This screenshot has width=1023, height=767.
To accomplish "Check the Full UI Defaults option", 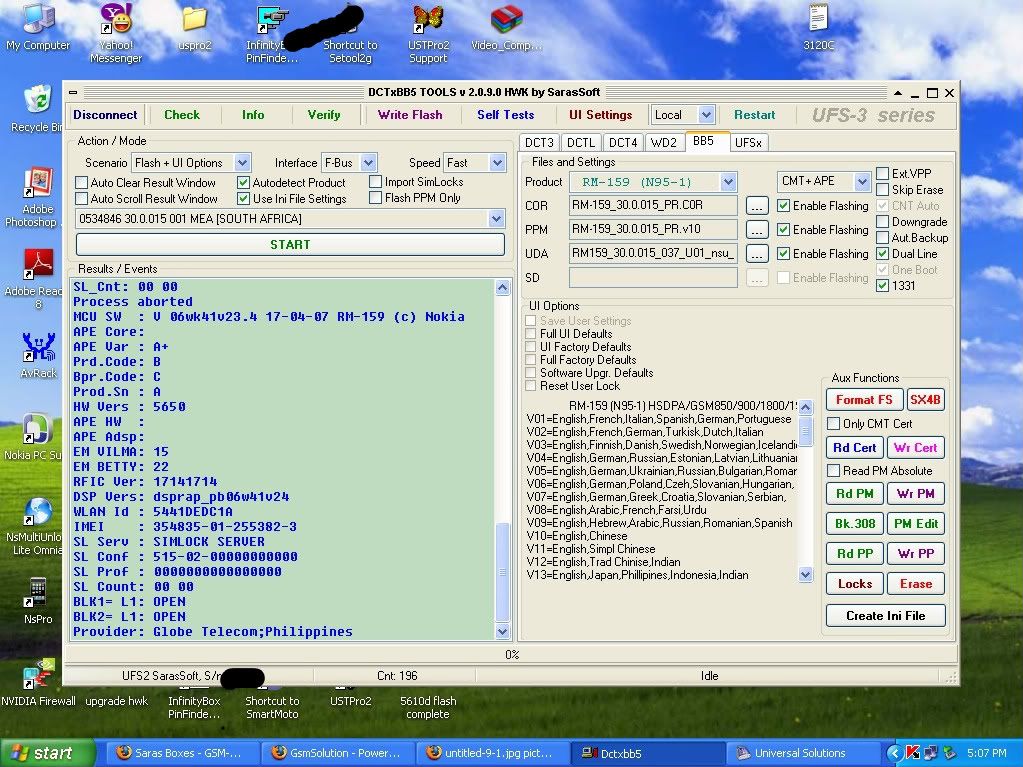I will click(x=530, y=334).
